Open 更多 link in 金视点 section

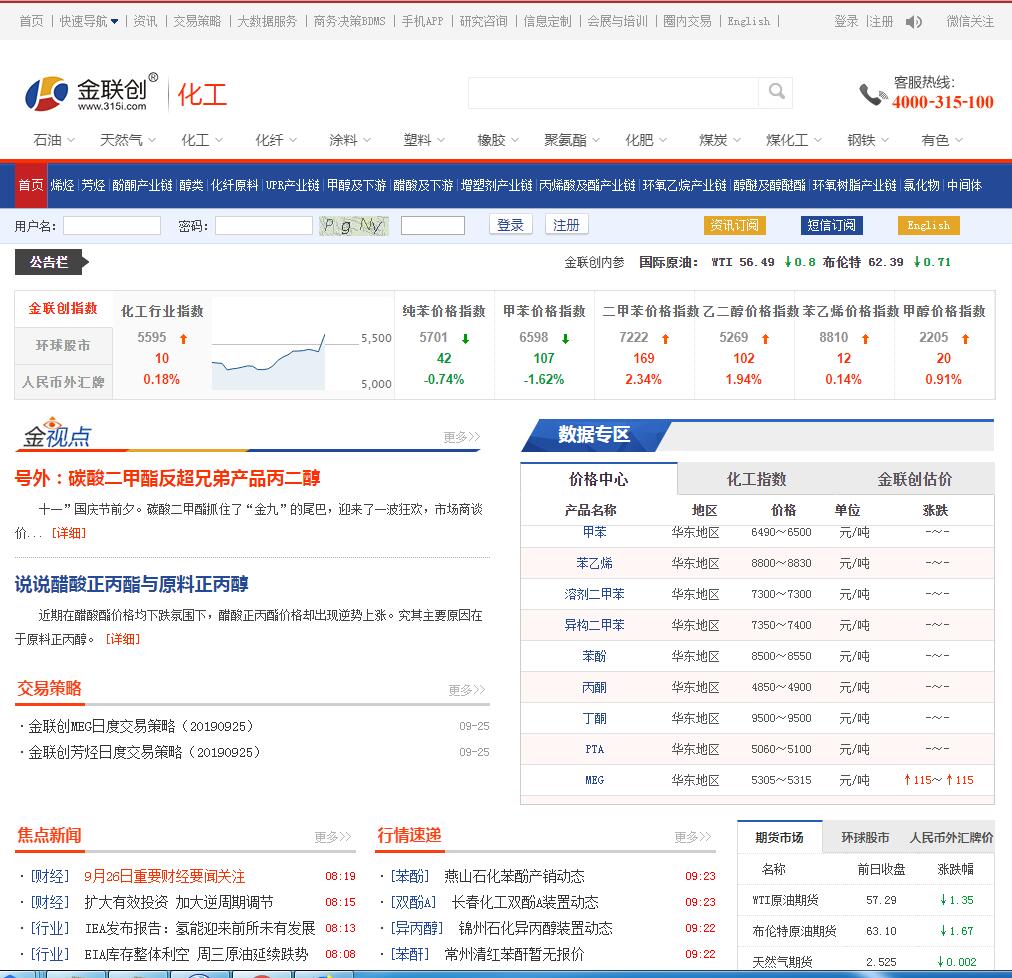click(461, 437)
